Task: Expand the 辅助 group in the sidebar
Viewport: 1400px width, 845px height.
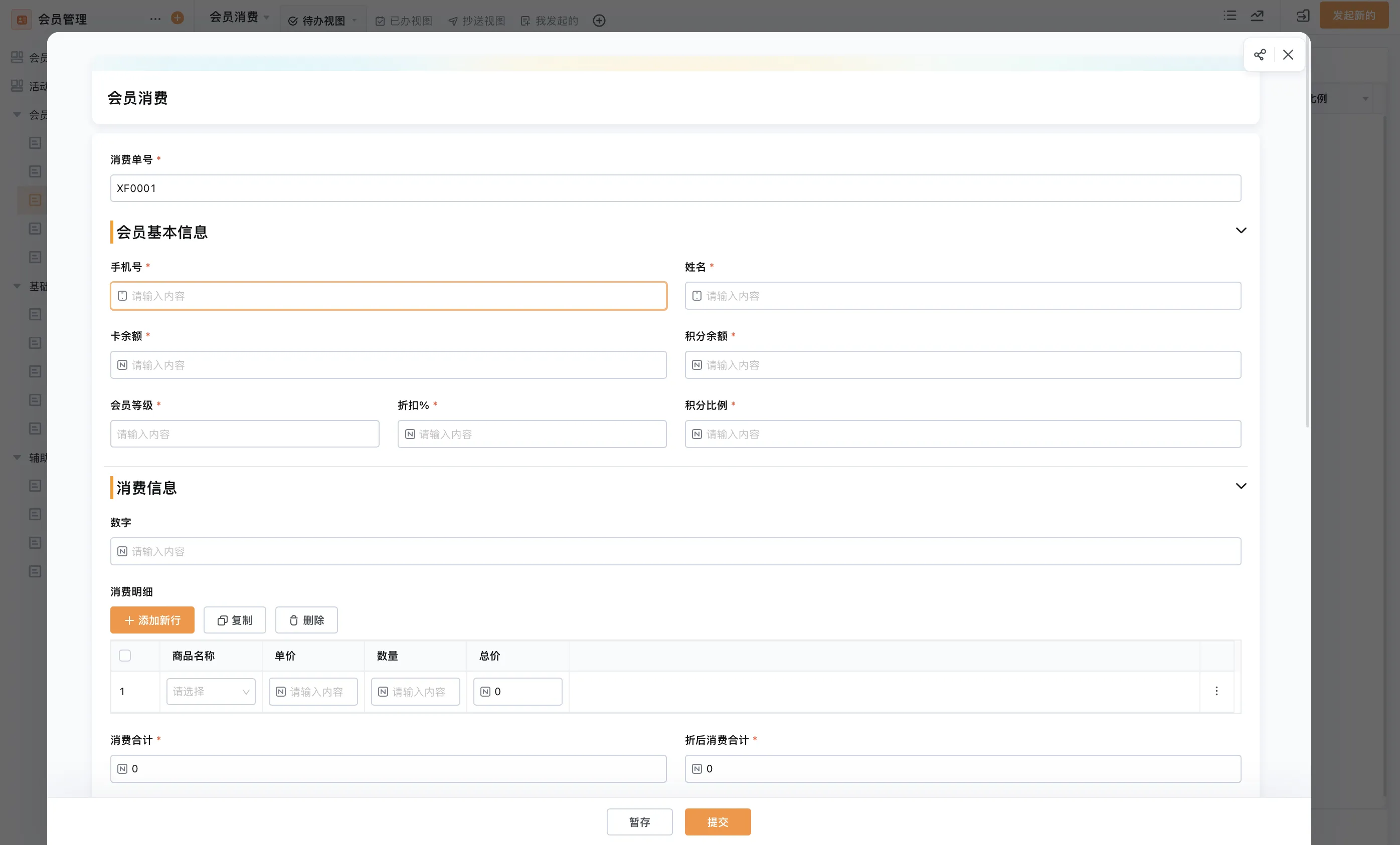Action: click(17, 458)
